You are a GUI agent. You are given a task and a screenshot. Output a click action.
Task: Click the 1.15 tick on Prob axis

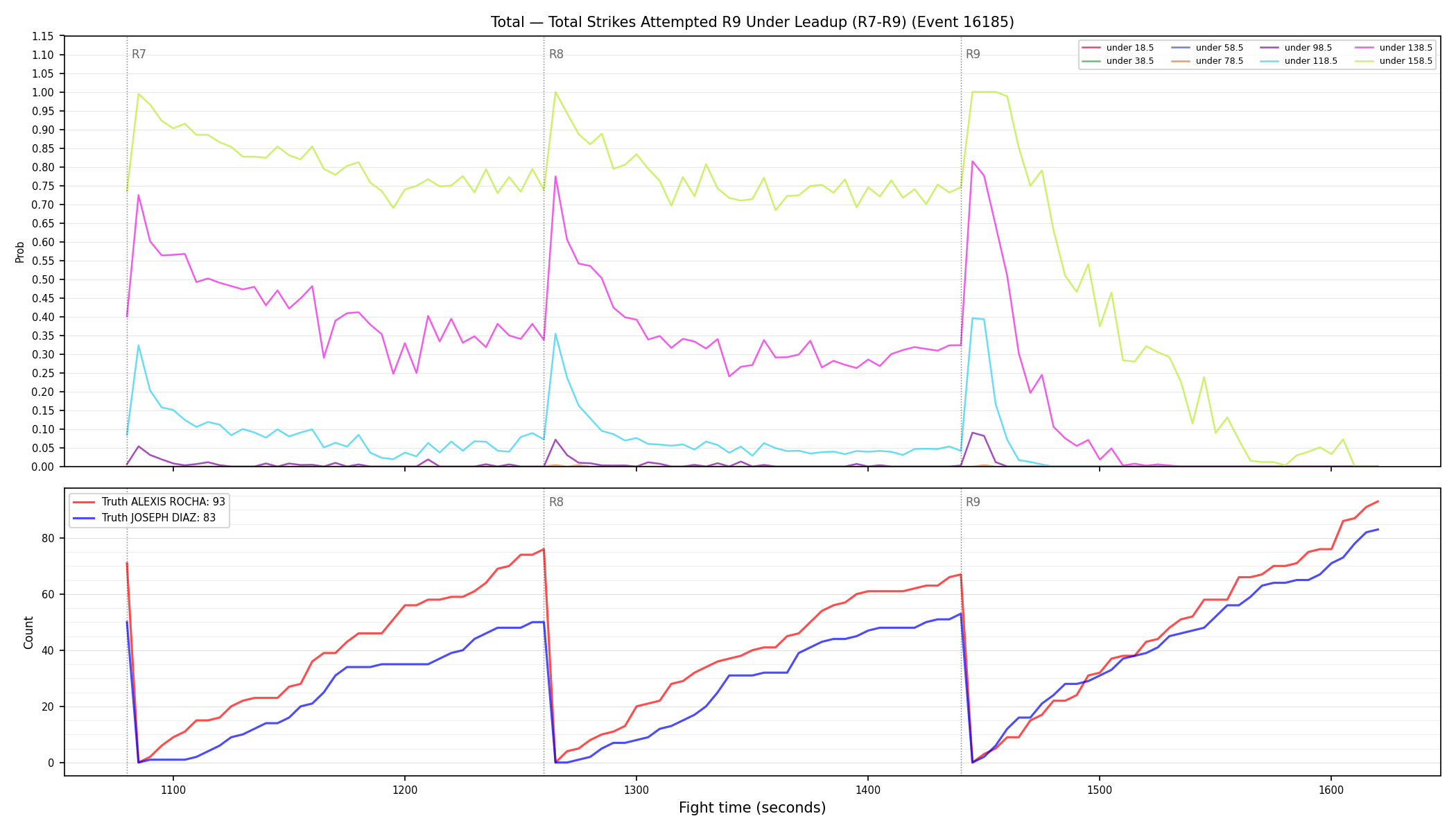[x=43, y=36]
